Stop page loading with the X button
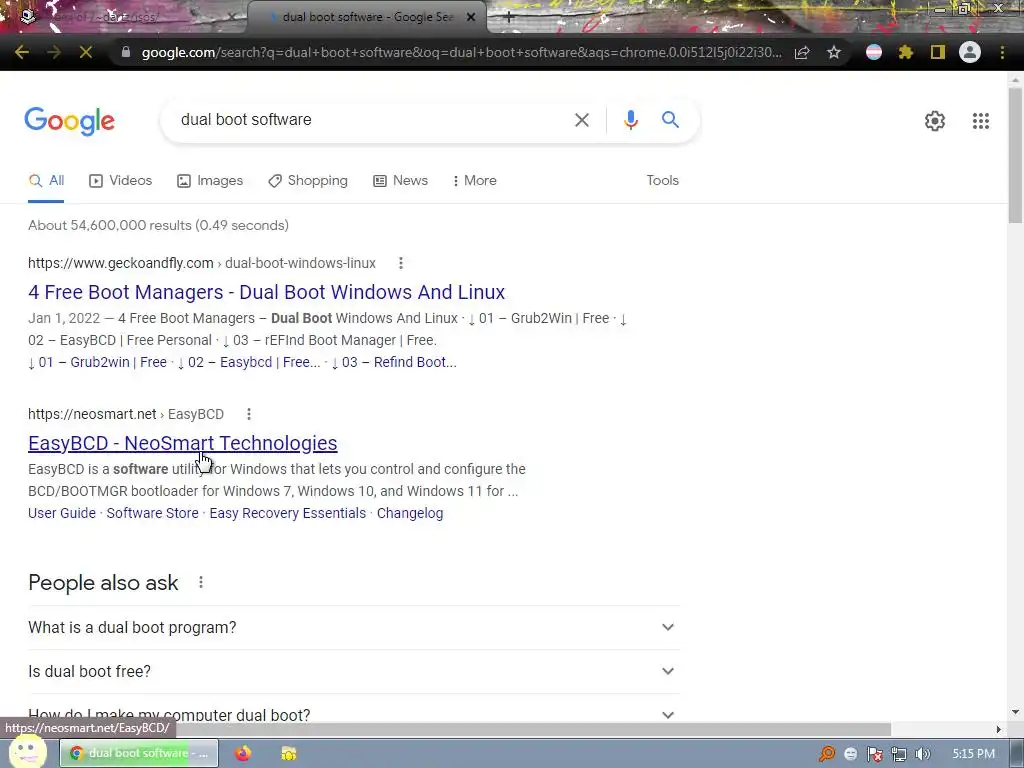 pyautogui.click(x=86, y=52)
